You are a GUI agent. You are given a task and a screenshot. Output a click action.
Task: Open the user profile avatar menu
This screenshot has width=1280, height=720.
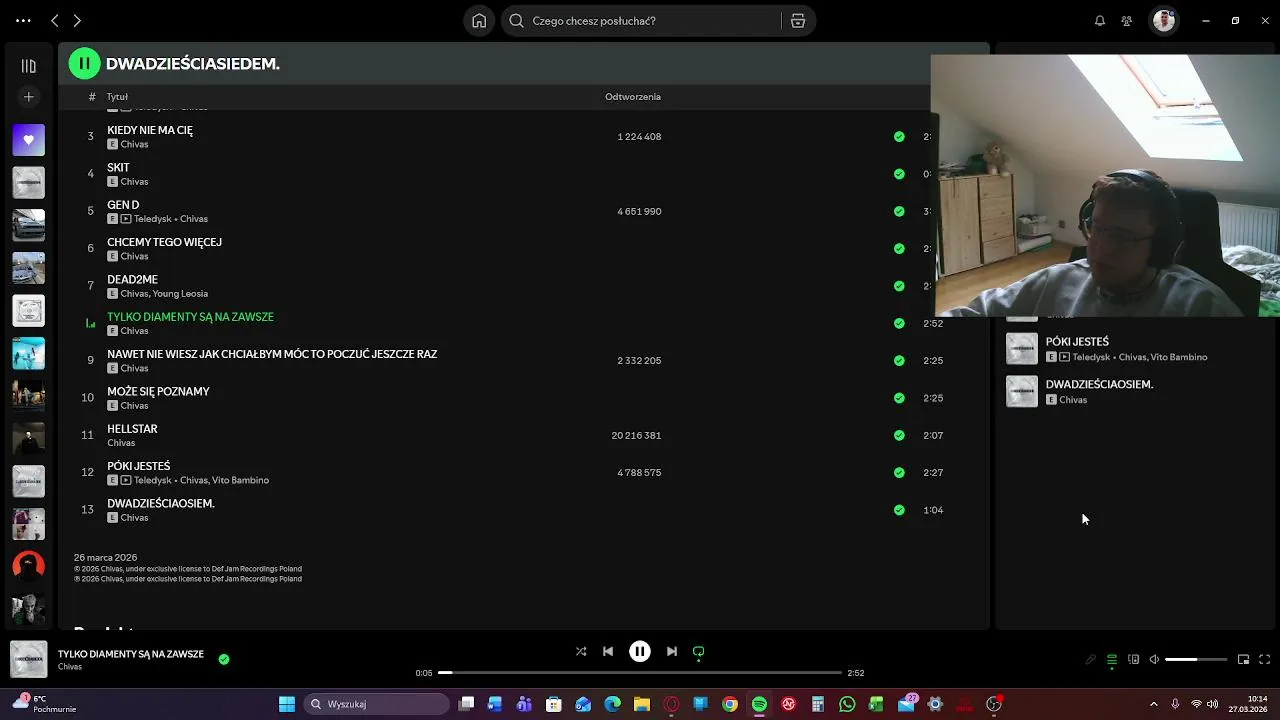point(1163,20)
